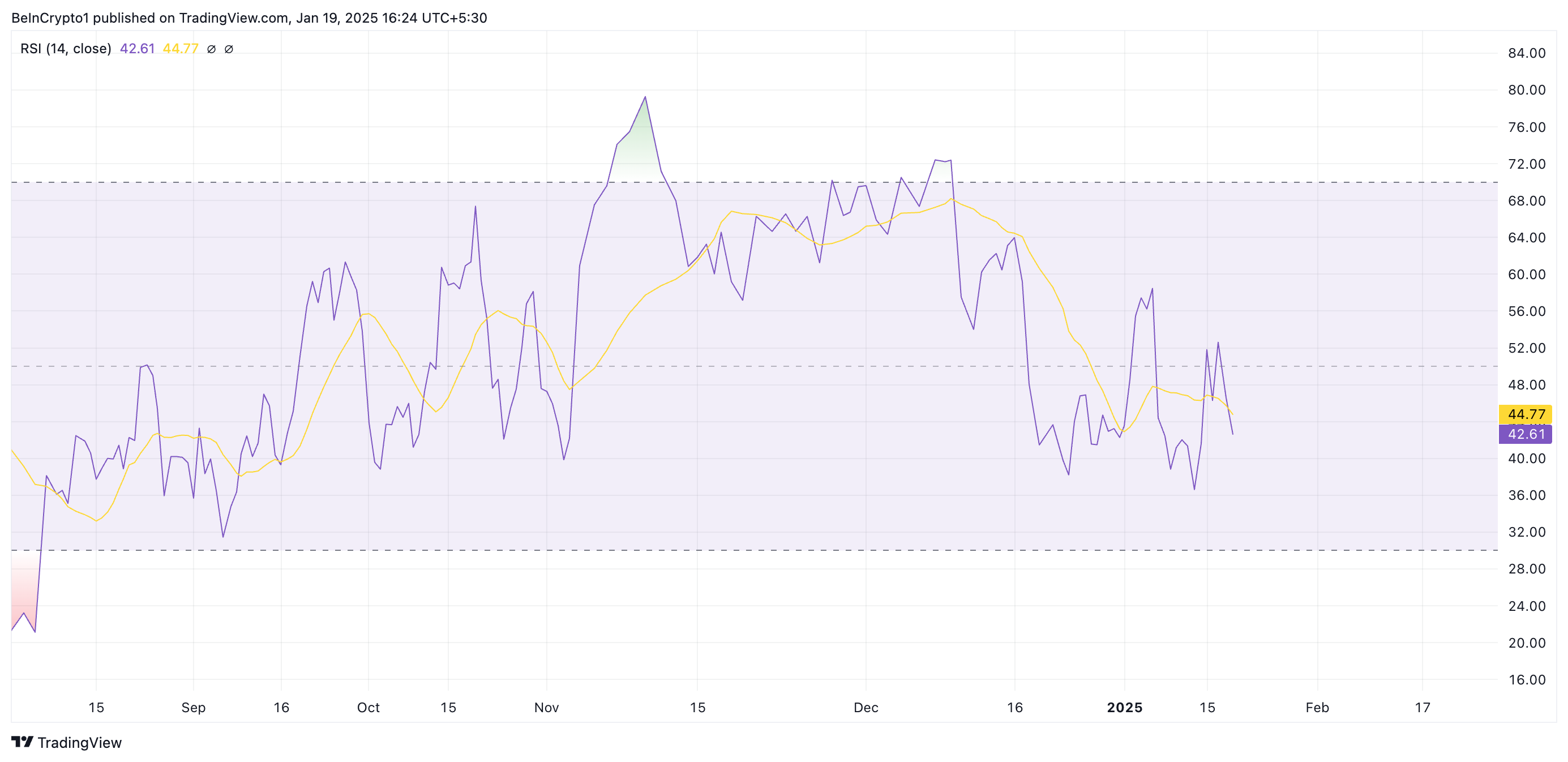This screenshot has height=762, width=1568.
Task: Click the Nov label on the time axis
Action: [546, 707]
